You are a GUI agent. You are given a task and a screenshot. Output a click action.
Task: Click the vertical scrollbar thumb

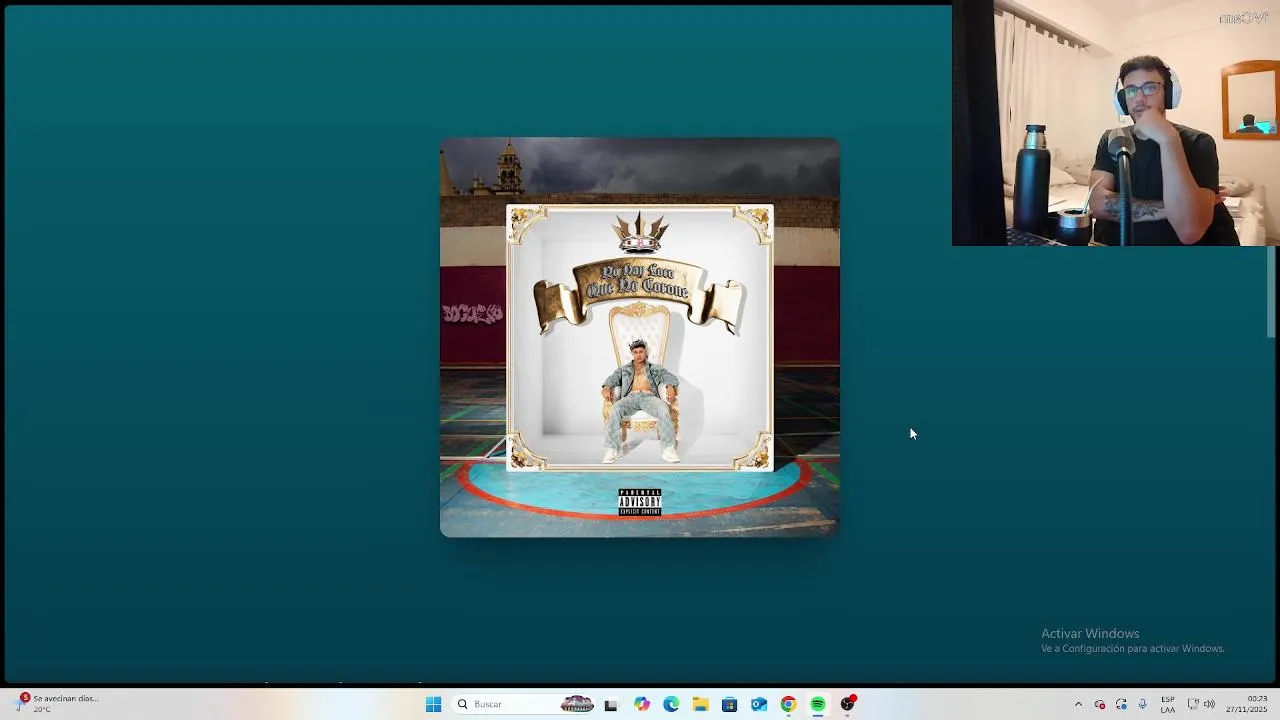coord(1272,292)
